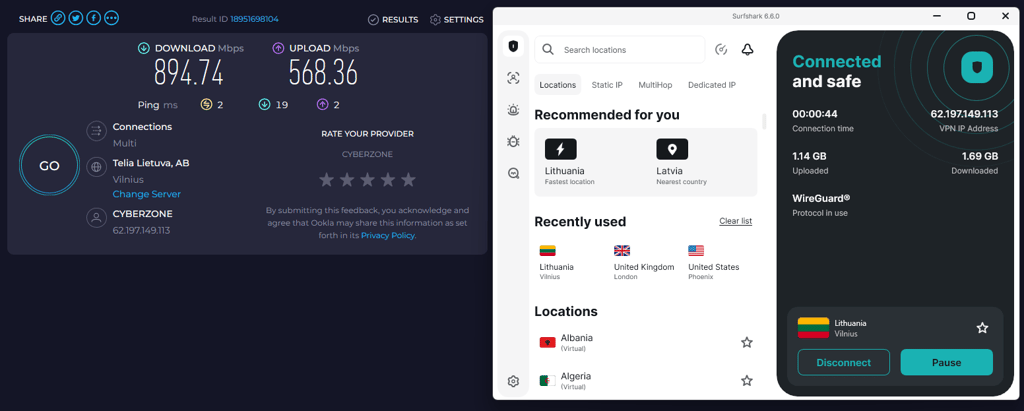Rate provider with first star
Viewport: 1024px width, 411px height.
pos(327,180)
